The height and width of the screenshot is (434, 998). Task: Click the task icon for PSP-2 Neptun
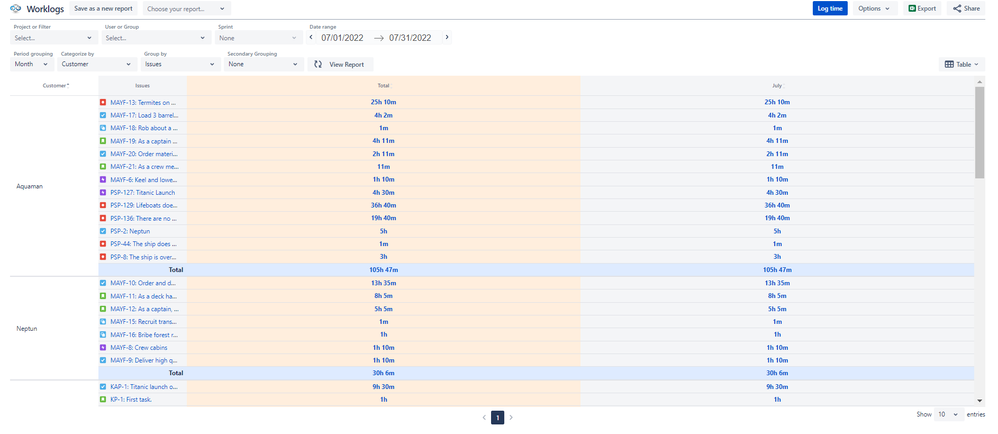point(103,231)
